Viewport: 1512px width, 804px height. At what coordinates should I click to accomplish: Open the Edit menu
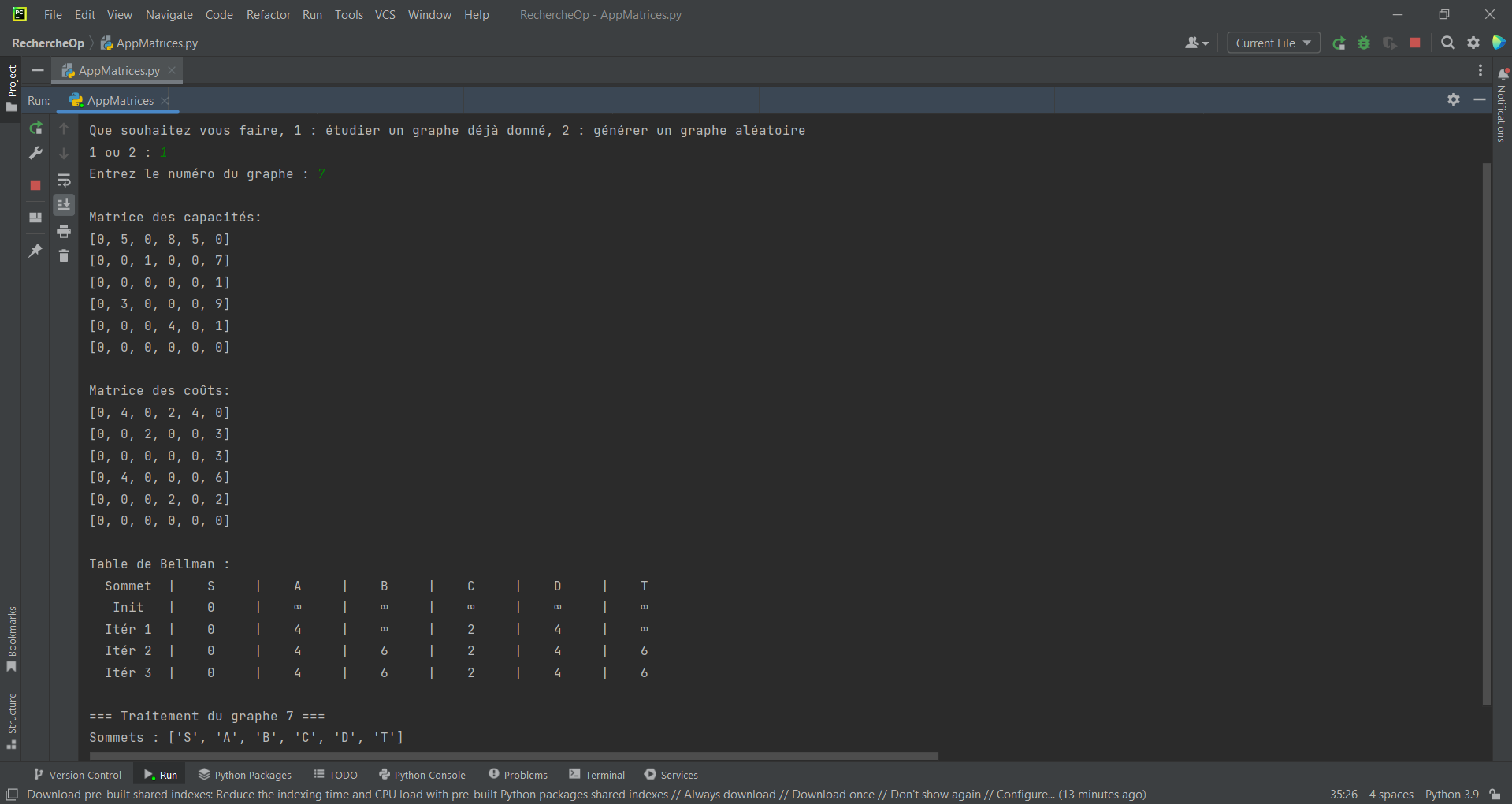[84, 15]
